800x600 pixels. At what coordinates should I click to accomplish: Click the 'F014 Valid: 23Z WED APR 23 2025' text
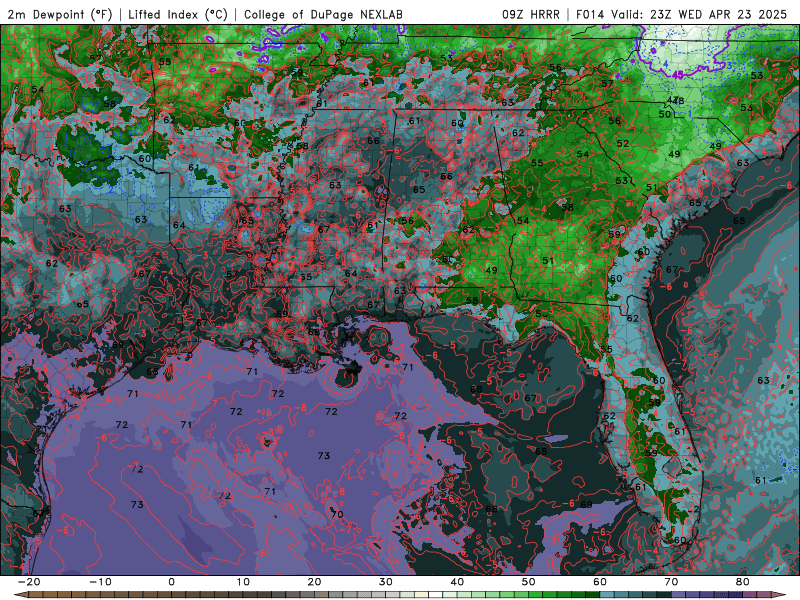682,14
